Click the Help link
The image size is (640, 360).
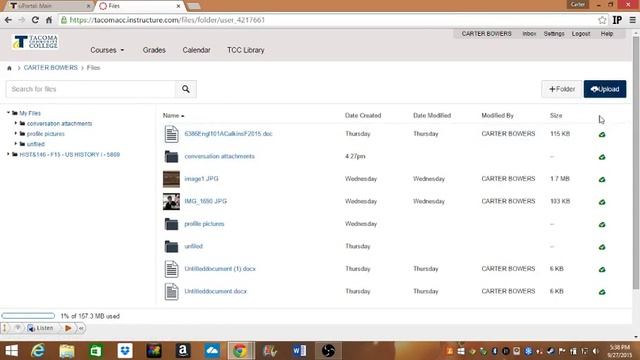[607, 34]
